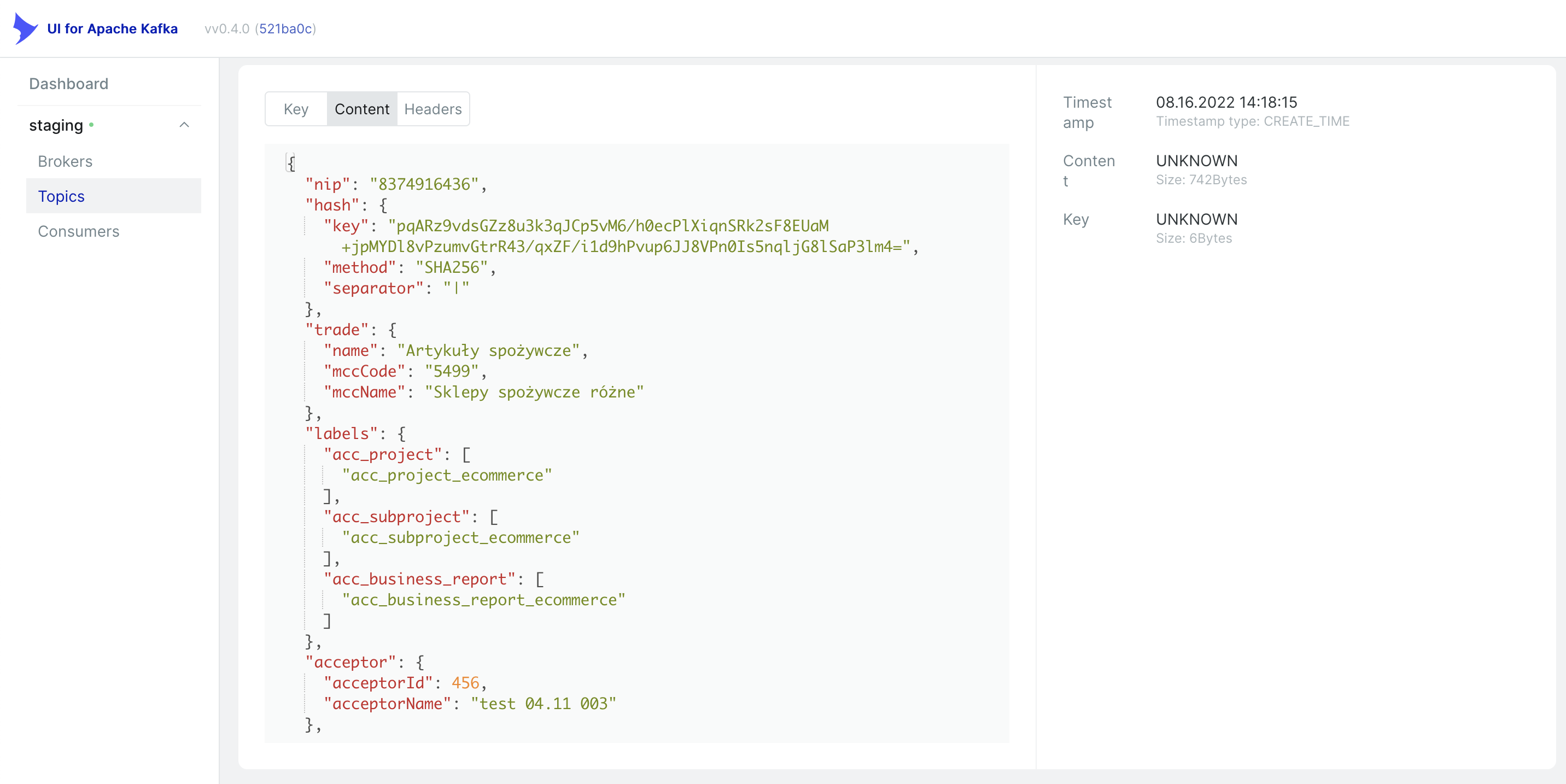Switch to the Key tab
Image resolution: width=1566 pixels, height=784 pixels.
(296, 109)
